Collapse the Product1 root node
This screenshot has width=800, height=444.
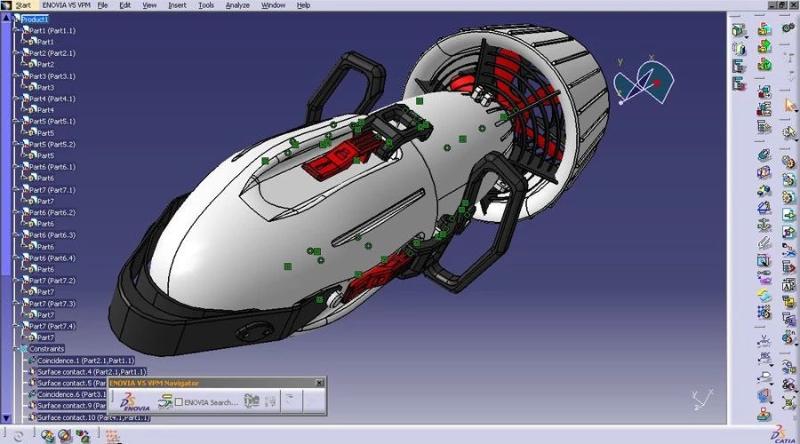pyautogui.click(x=15, y=19)
